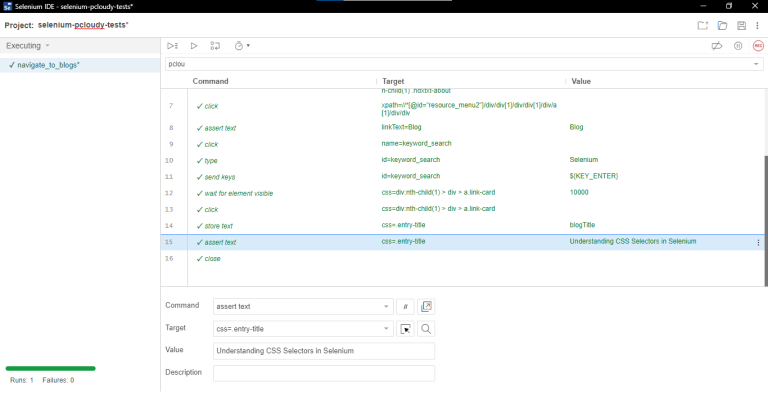Click select target in page icon
Image resolution: width=768 pixels, height=409 pixels.
click(x=407, y=329)
